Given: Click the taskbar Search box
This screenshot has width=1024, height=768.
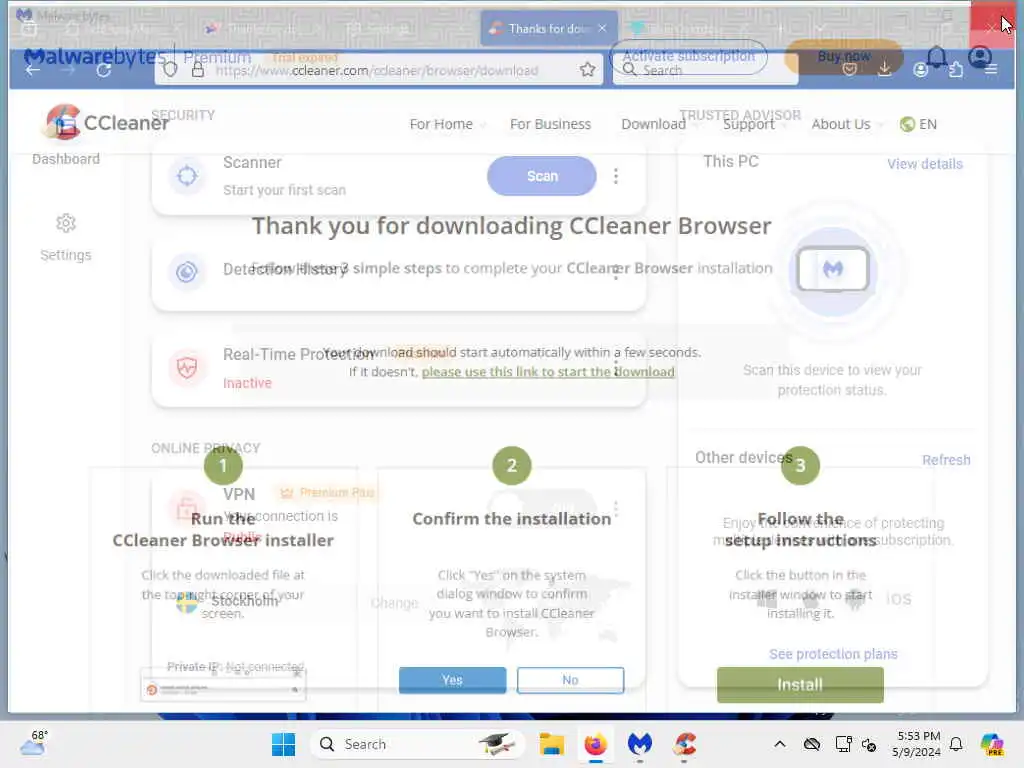Looking at the screenshot, I should click(418, 744).
